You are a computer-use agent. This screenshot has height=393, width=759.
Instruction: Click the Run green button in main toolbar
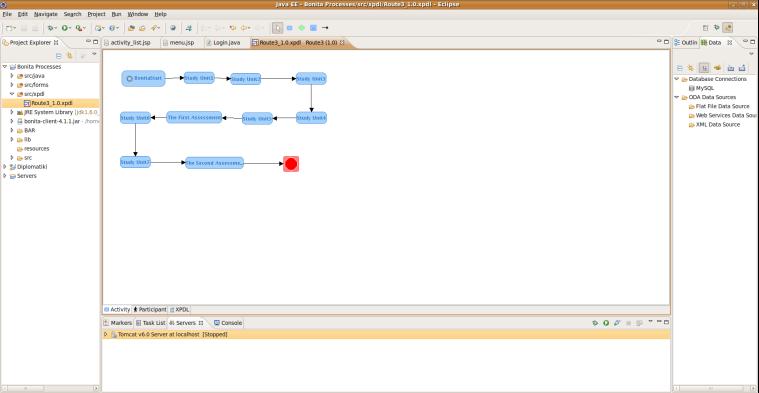tap(64, 28)
